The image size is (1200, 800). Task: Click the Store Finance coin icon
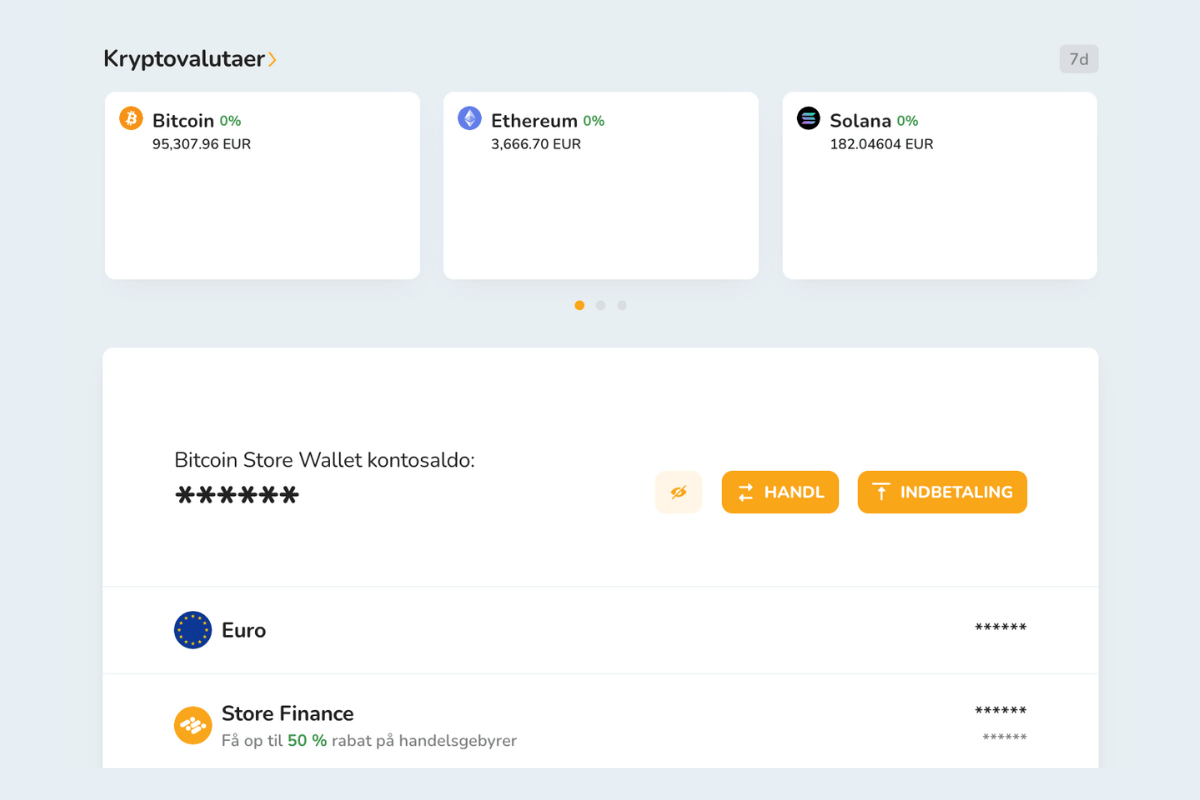pyautogui.click(x=192, y=724)
